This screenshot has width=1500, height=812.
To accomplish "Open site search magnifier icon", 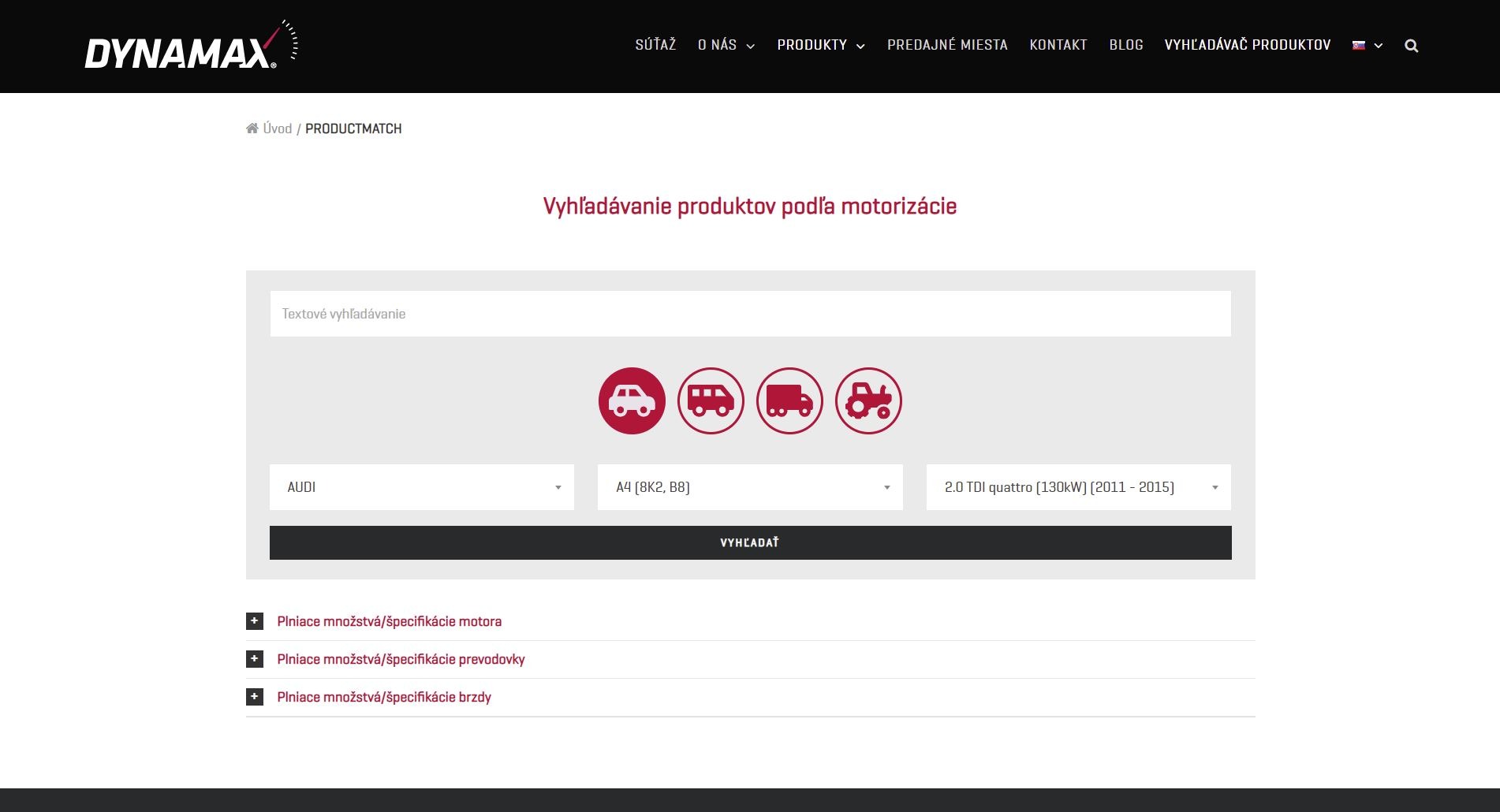I will point(1412,46).
